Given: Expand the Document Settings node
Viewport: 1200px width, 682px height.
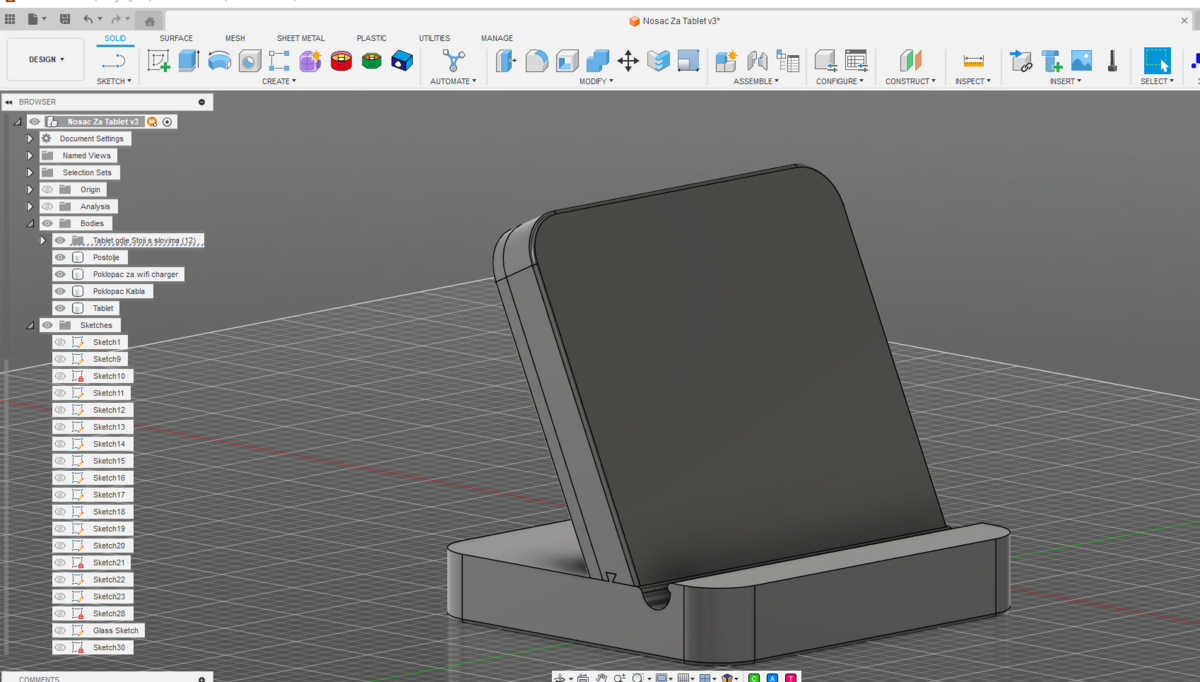Looking at the screenshot, I should coord(30,139).
